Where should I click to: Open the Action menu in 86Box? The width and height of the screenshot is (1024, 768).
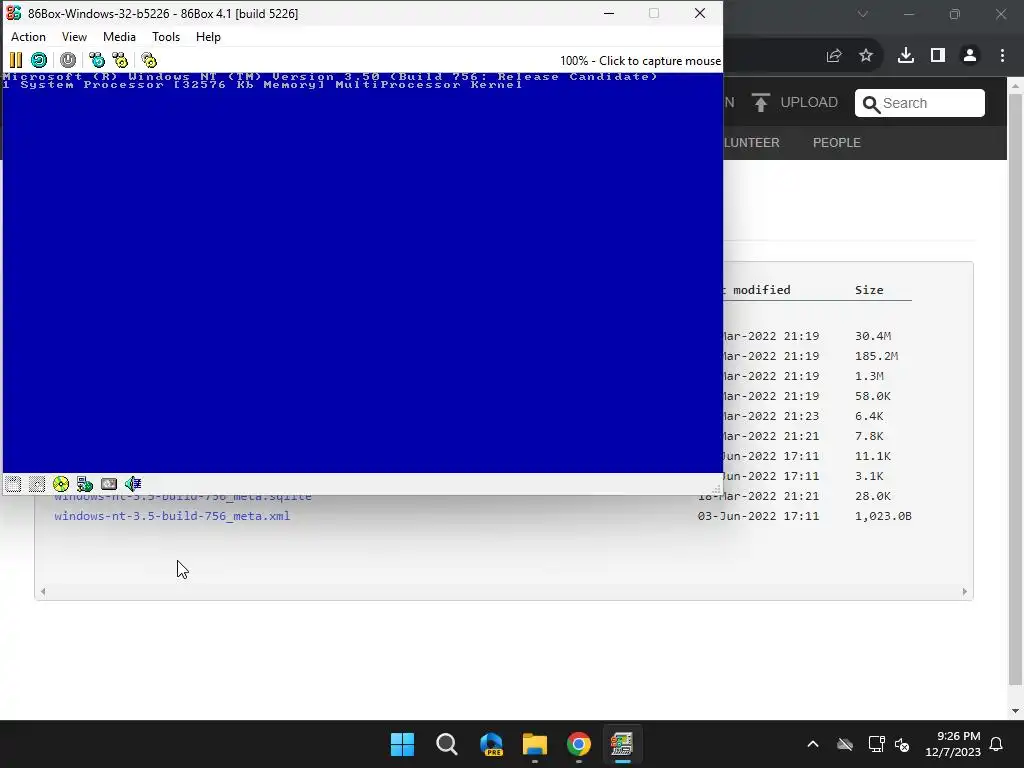pos(28,37)
